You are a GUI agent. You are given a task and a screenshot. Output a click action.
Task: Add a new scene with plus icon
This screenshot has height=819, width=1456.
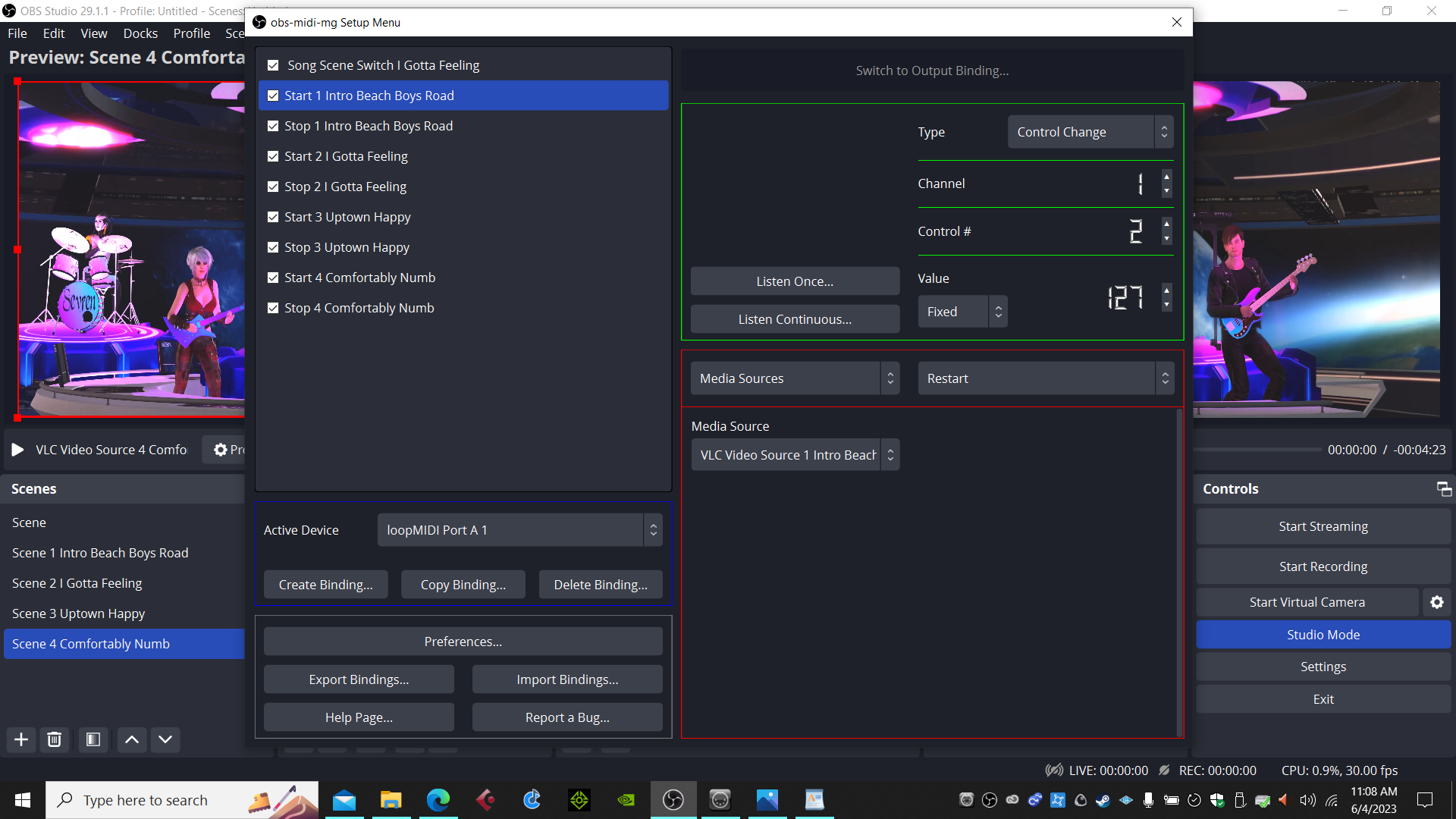click(20, 739)
